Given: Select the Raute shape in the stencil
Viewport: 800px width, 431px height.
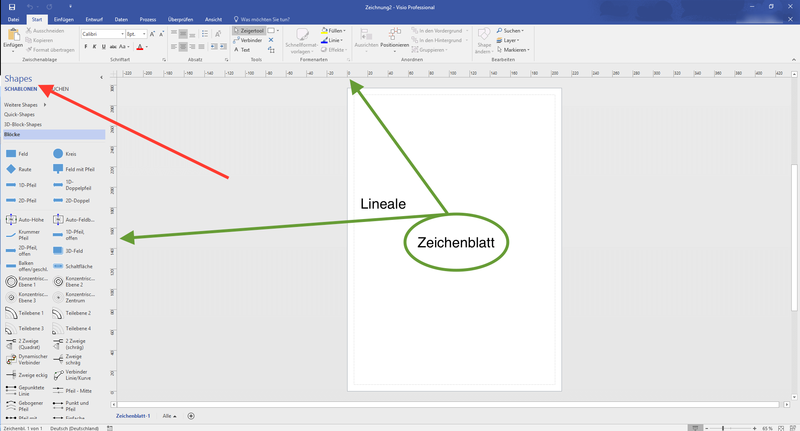Looking at the screenshot, I should pyautogui.click(x=23, y=169).
